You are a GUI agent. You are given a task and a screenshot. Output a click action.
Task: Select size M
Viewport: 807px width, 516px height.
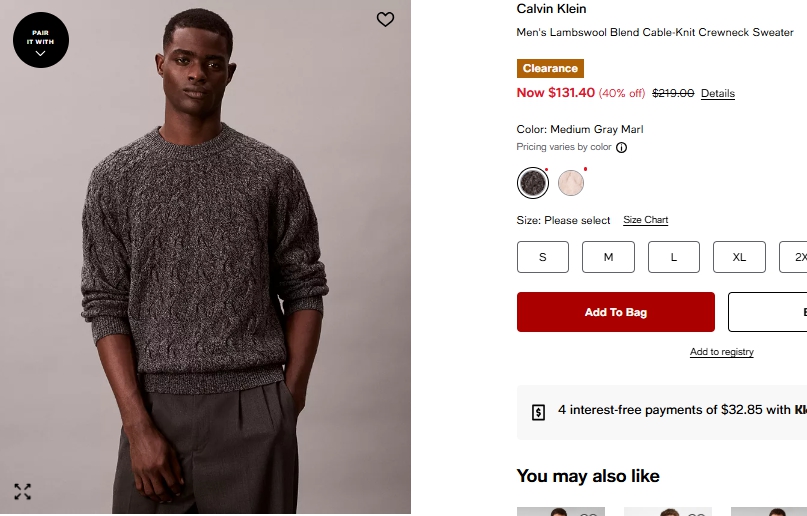(608, 257)
